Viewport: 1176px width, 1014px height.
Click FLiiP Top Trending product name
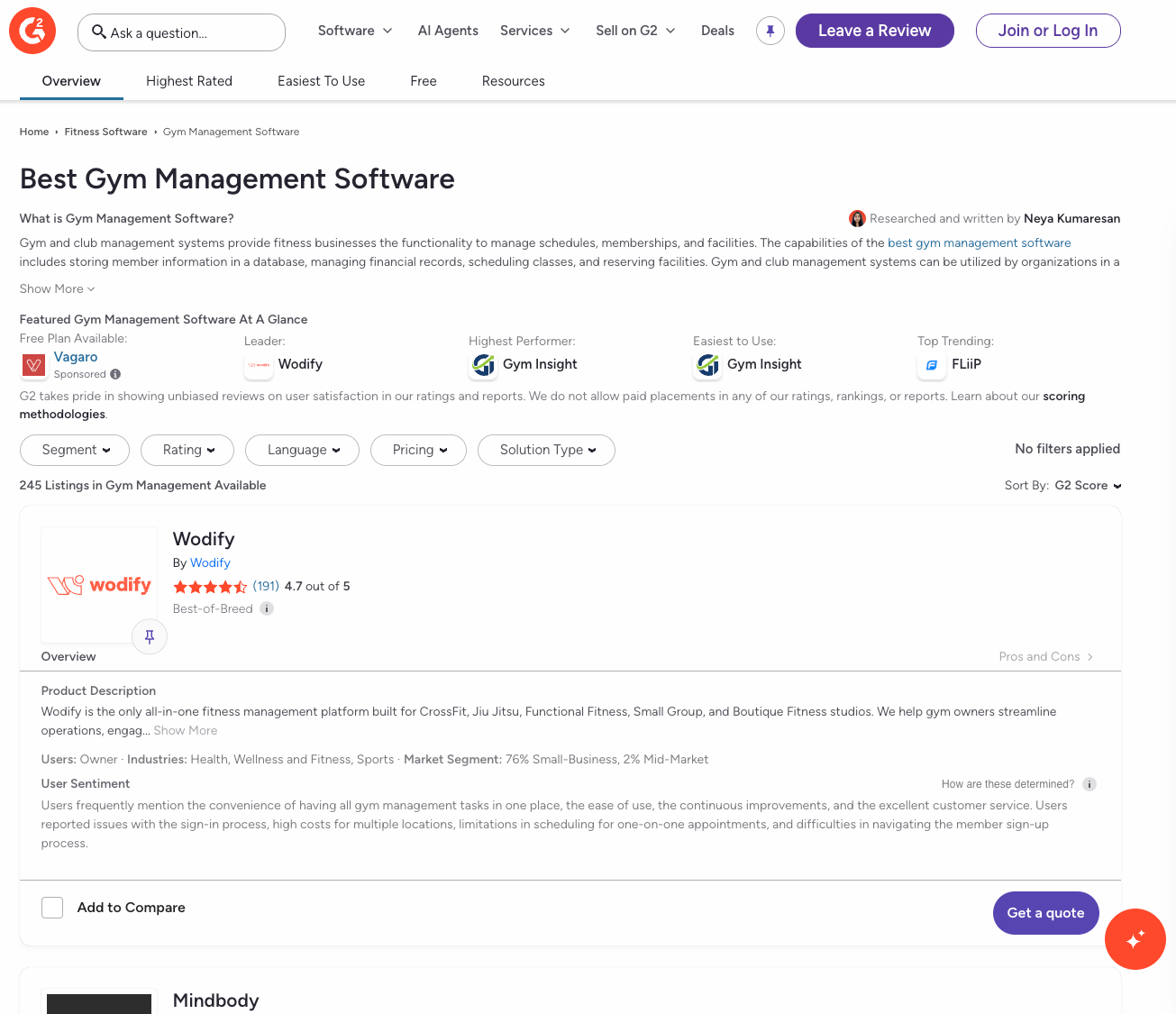click(967, 364)
